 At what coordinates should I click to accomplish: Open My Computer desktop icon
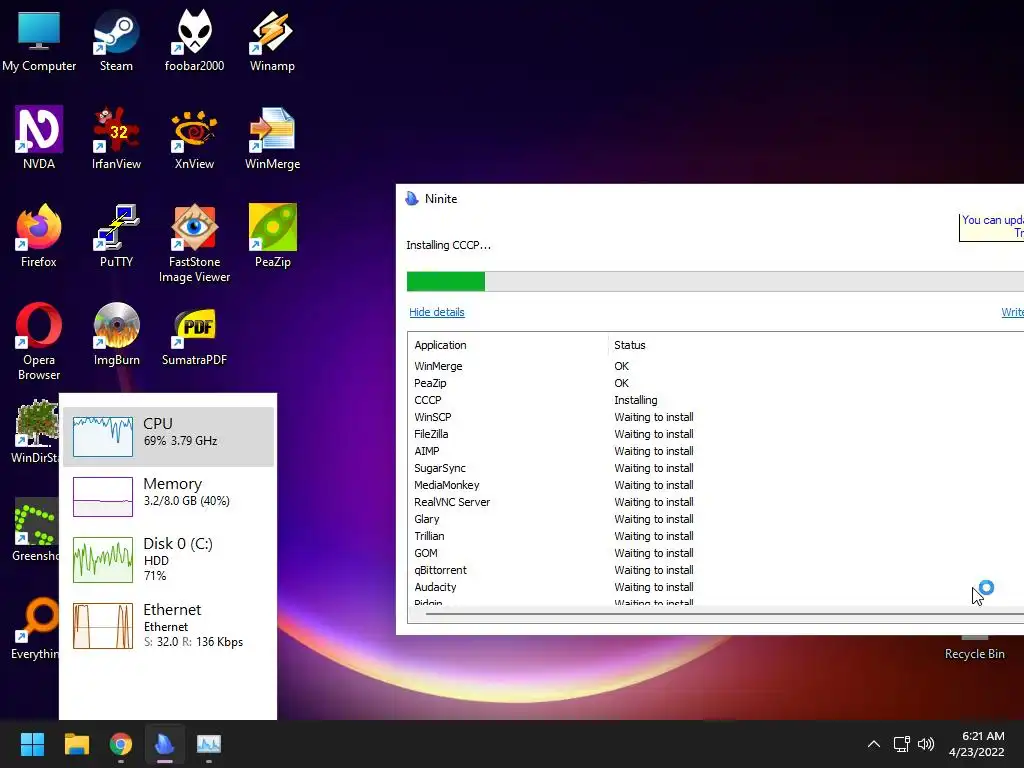(x=39, y=40)
